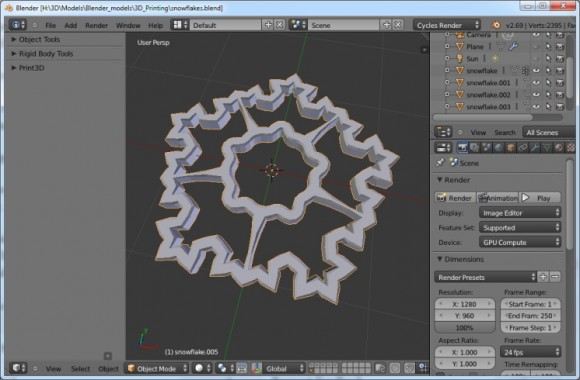This screenshot has width=580, height=380.
Task: Open the Render Layers properties tab icon
Action: point(474,148)
